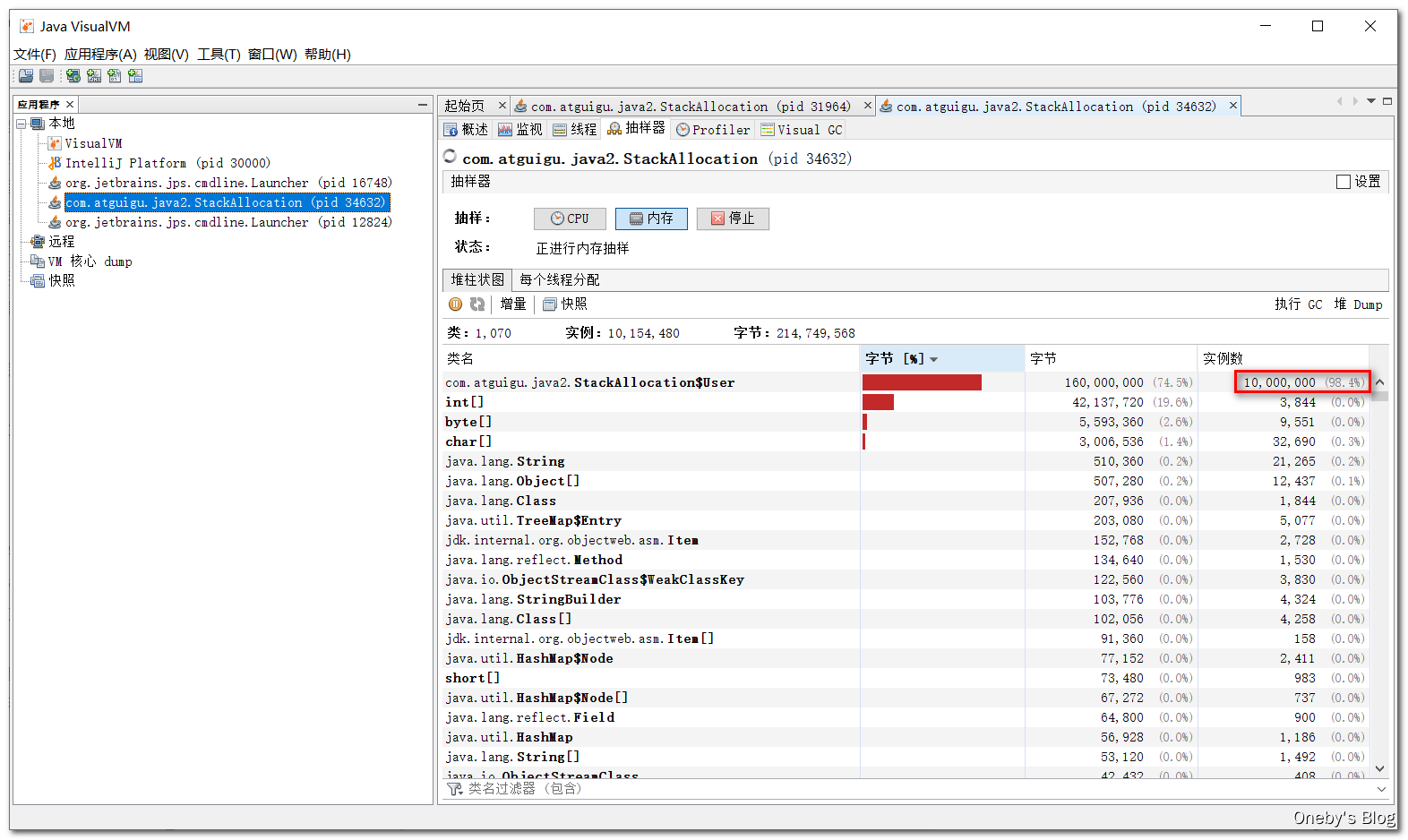Pause live results with orange icon
Screen dimensions: 1408x840
coord(456,304)
